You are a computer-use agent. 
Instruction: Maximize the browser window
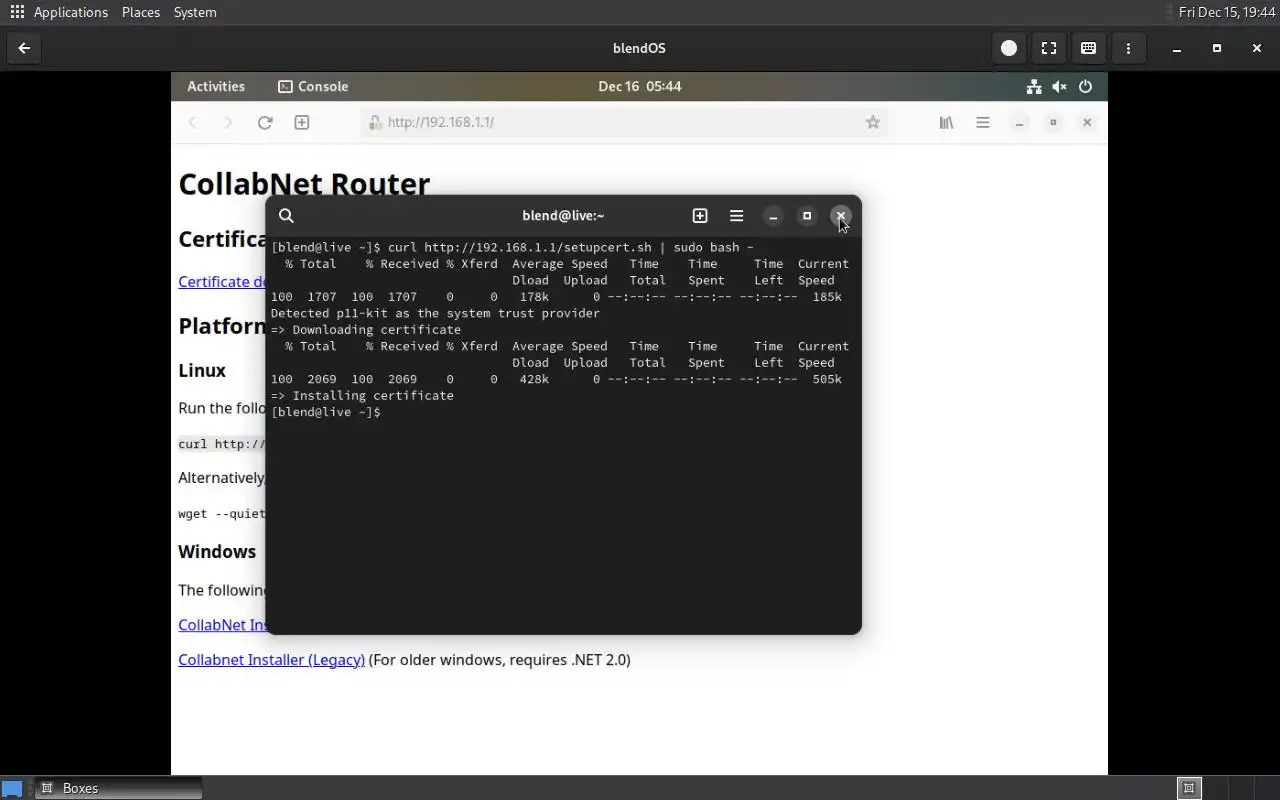pos(1053,122)
